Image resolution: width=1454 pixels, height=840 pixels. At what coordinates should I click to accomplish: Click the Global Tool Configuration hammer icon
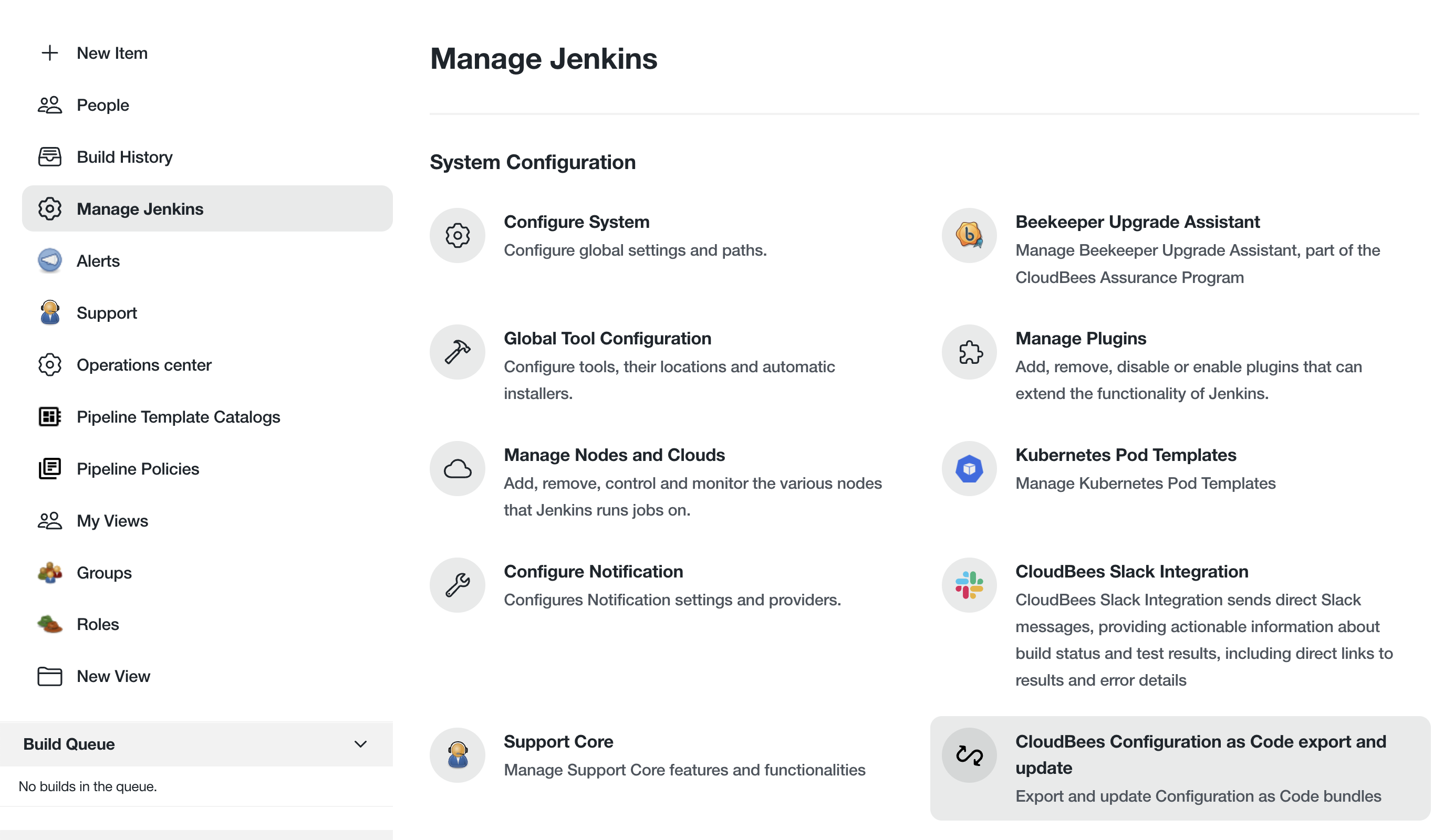point(457,351)
